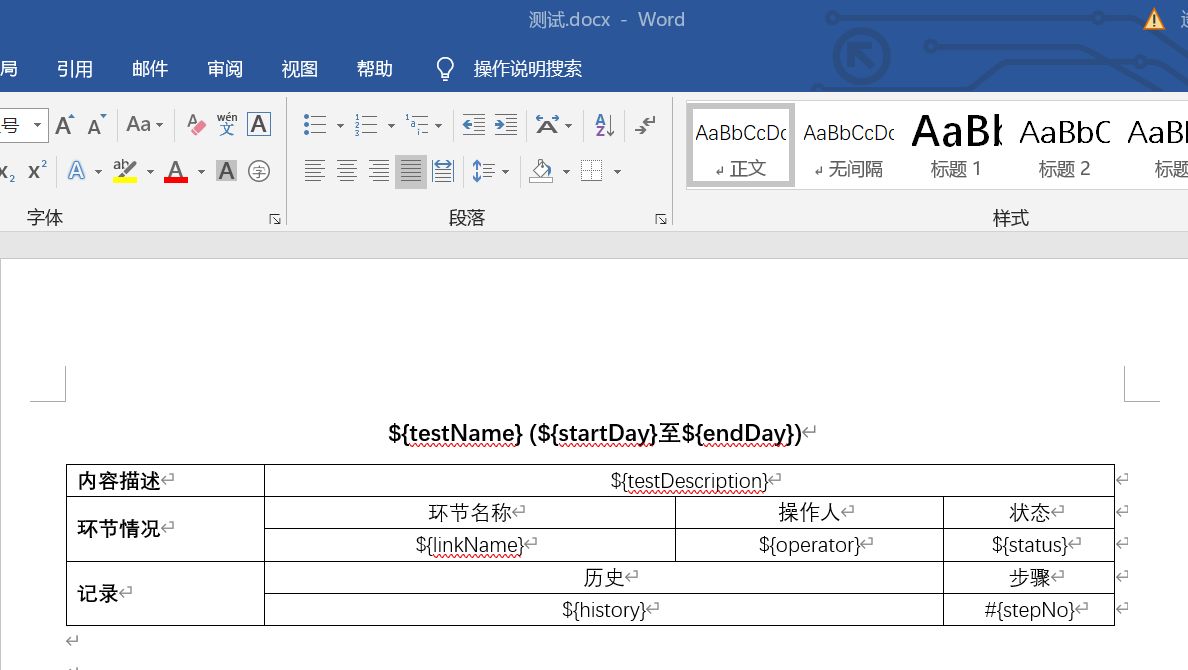This screenshot has height=670, width=1188.
Task: Click the ${testName} title text
Action: 455,433
